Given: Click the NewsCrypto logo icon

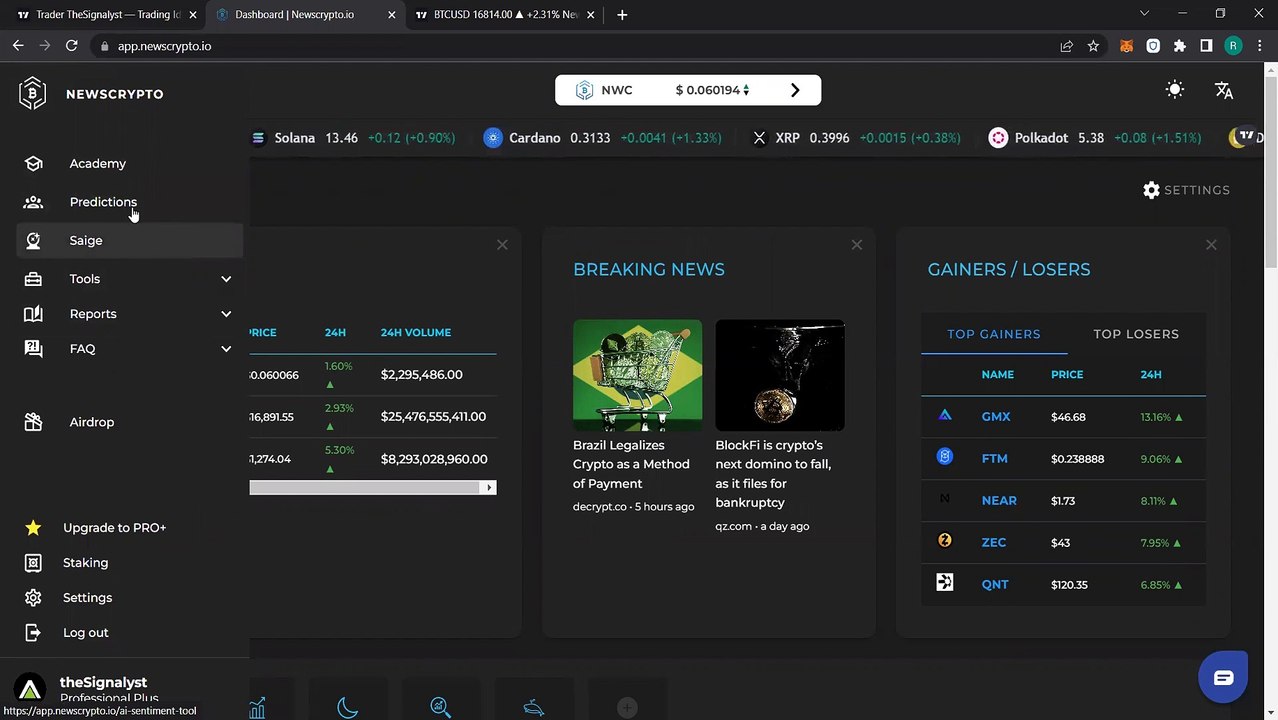Looking at the screenshot, I should (x=32, y=93).
